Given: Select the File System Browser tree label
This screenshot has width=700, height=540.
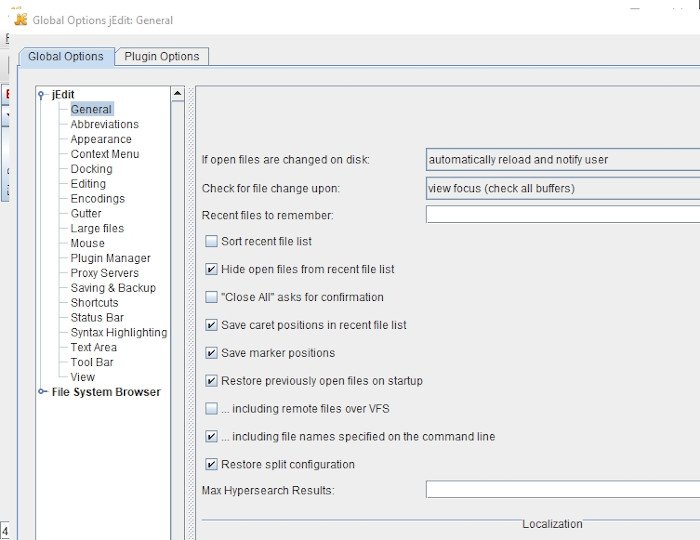Looking at the screenshot, I should click(x=106, y=392).
